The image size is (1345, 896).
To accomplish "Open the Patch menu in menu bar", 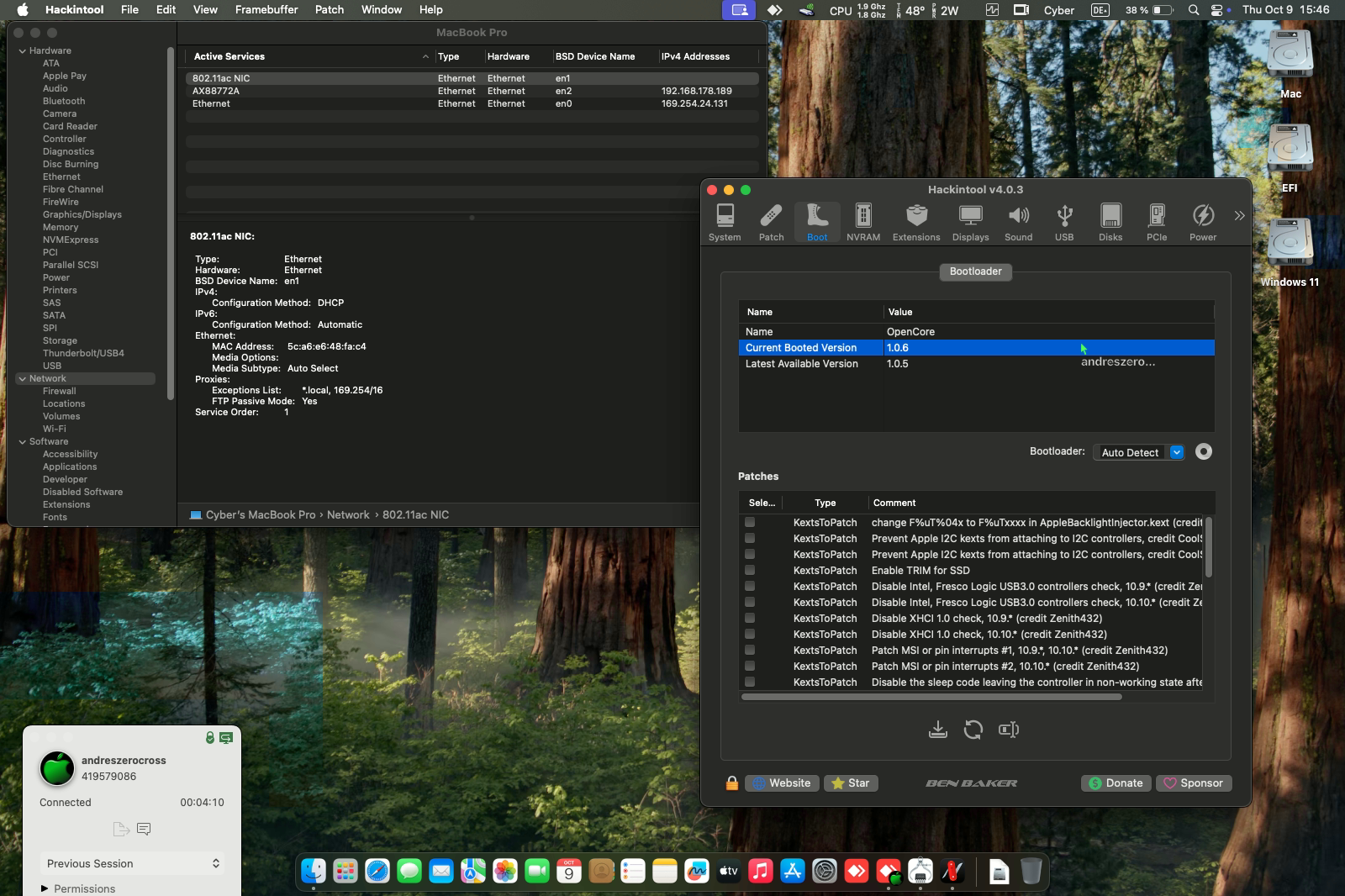I will (330, 10).
